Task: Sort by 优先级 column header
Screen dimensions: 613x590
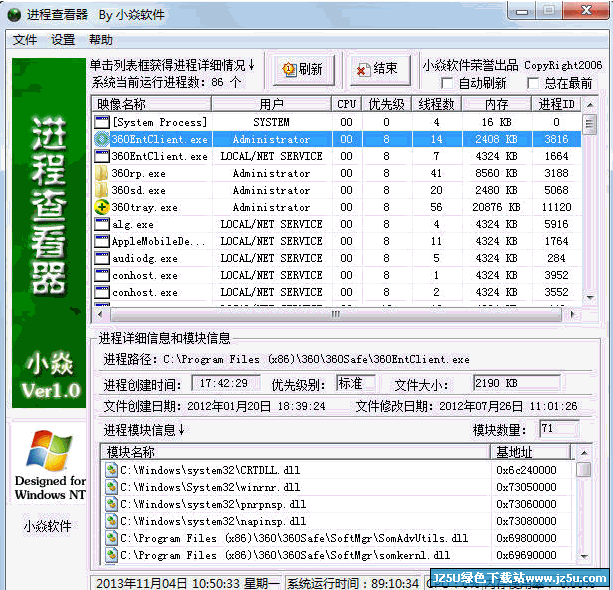Action: [386, 104]
